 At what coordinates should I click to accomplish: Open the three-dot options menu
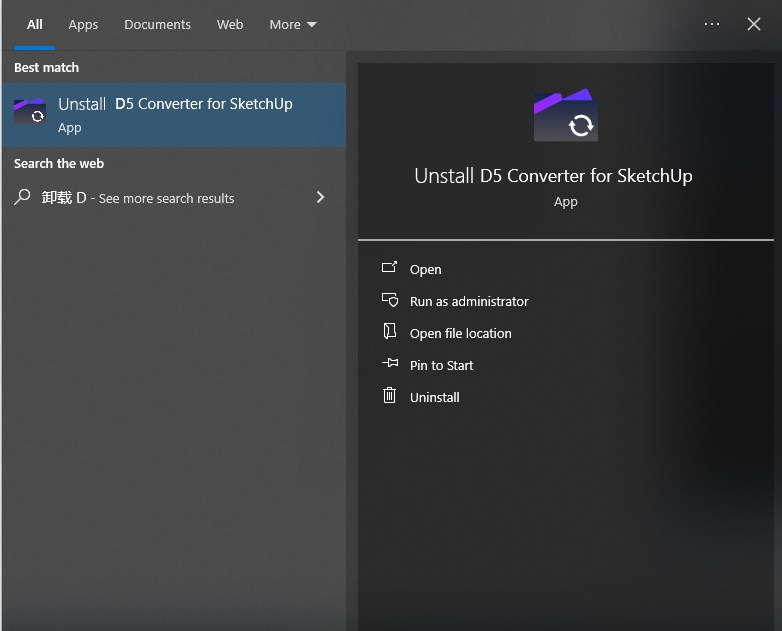(x=712, y=24)
